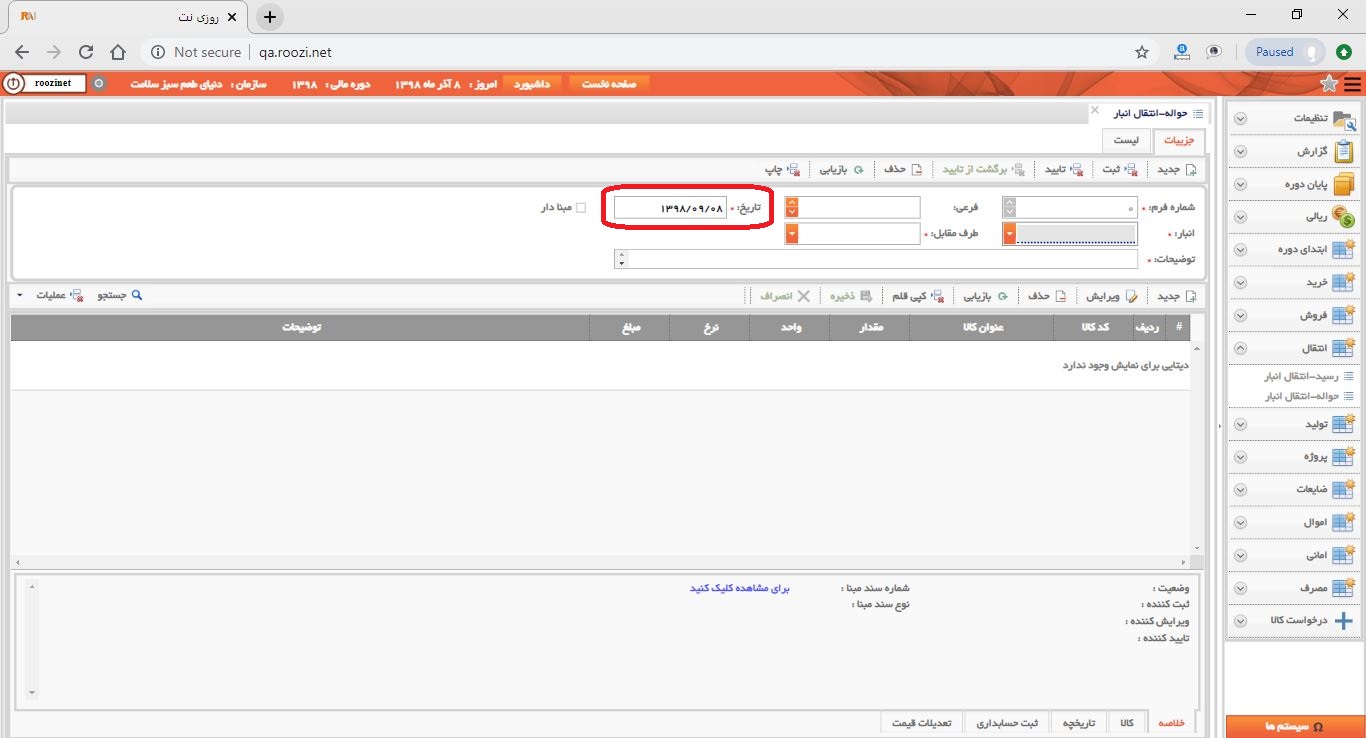Click the تاریخ date input field
This screenshot has width=1366, height=738.
click(670, 208)
